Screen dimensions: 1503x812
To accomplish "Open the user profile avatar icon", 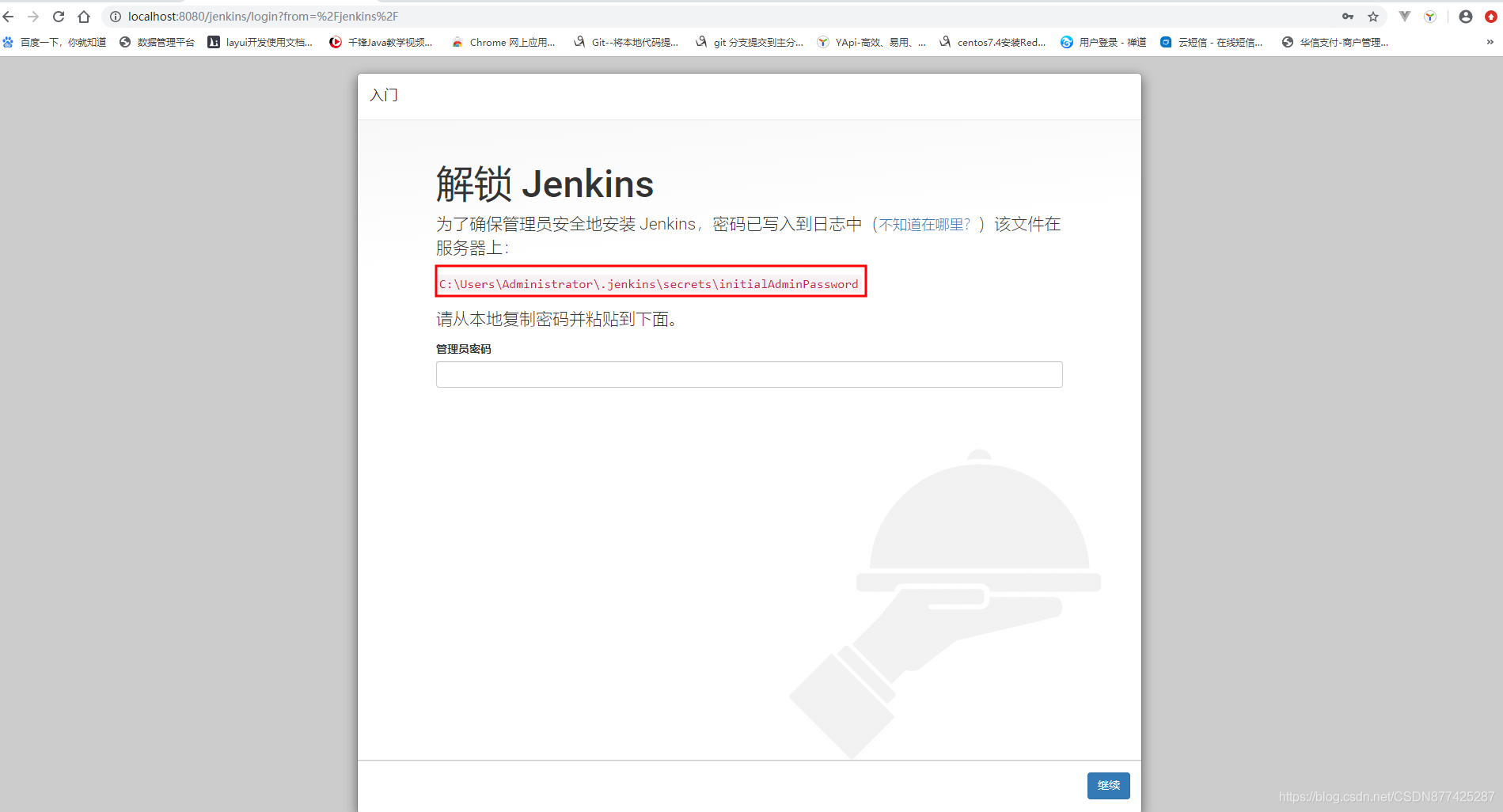I will pos(1466,17).
